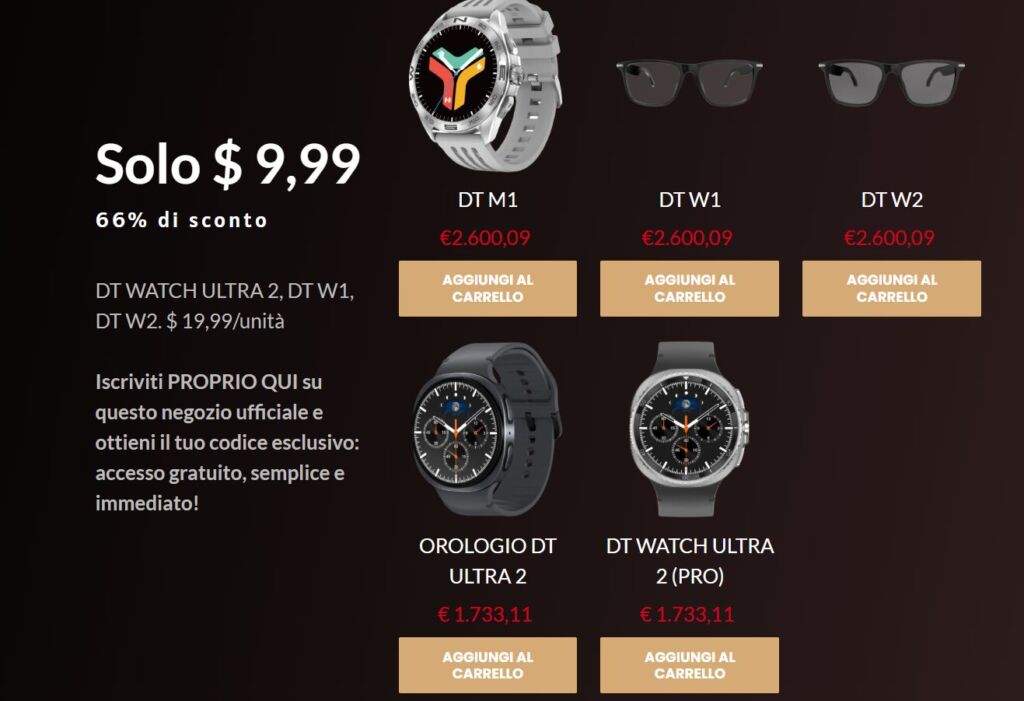Image resolution: width=1024 pixels, height=701 pixels.
Task: Open the DT WATCH ULTRA 2 (PRO) title
Action: coord(690,561)
